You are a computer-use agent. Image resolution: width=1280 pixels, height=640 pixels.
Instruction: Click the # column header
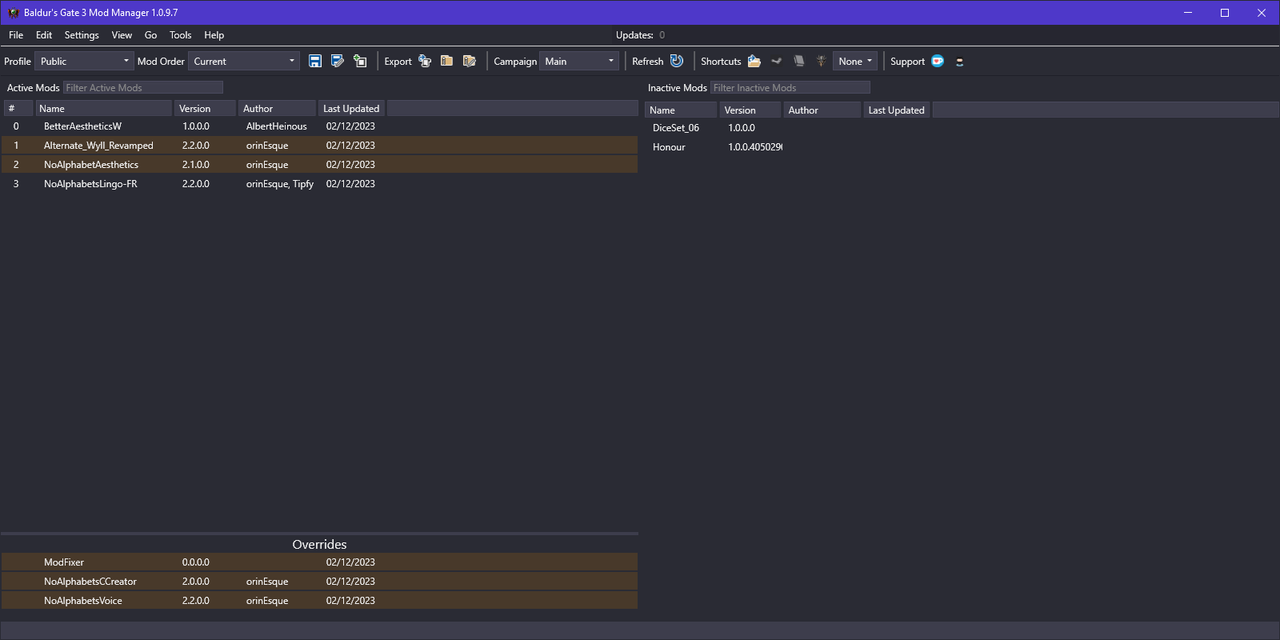pyautogui.click(x=18, y=108)
